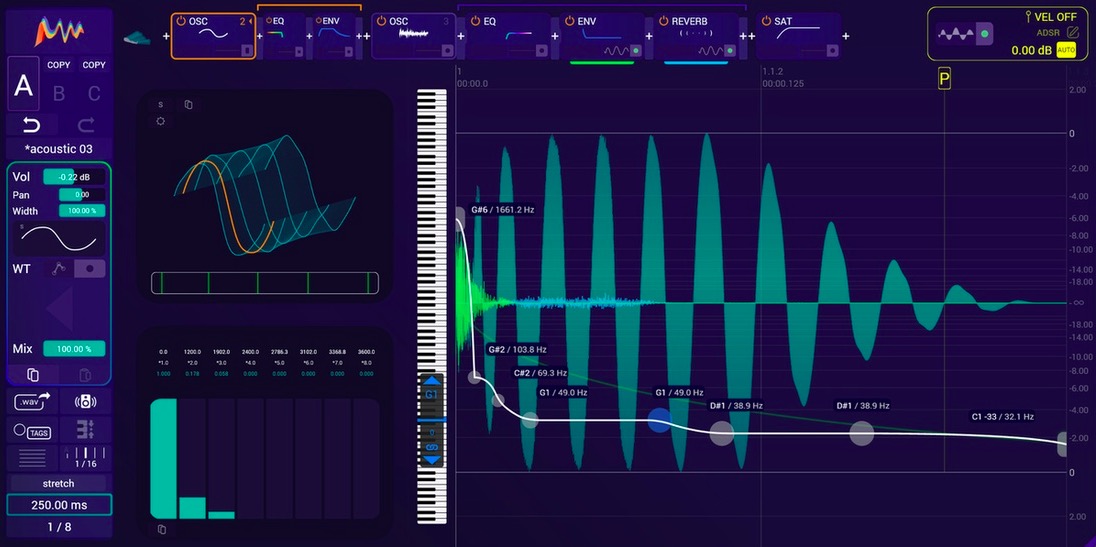Screen dimensions: 1096x547
Task: Click the sine waveform thumbnail
Action: coord(59,239)
